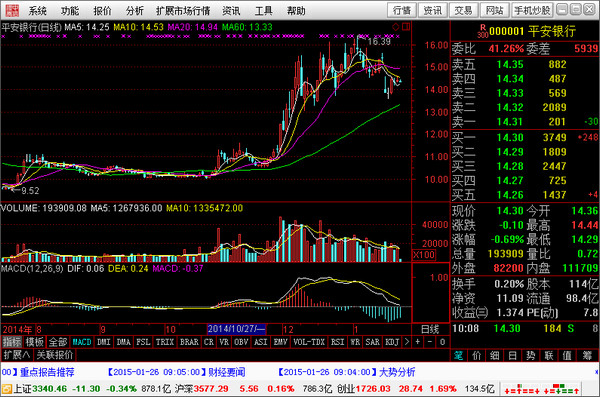
Task: Select the 势 trend tab
Action: tap(531, 356)
